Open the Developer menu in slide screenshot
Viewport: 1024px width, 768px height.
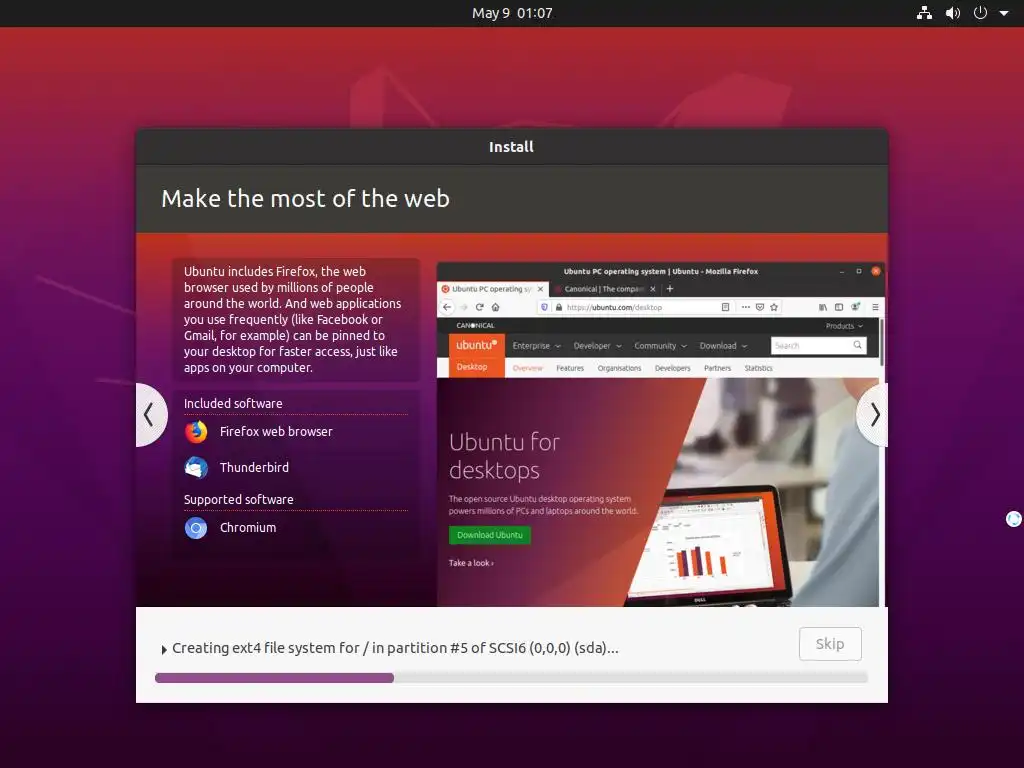[x=597, y=346]
